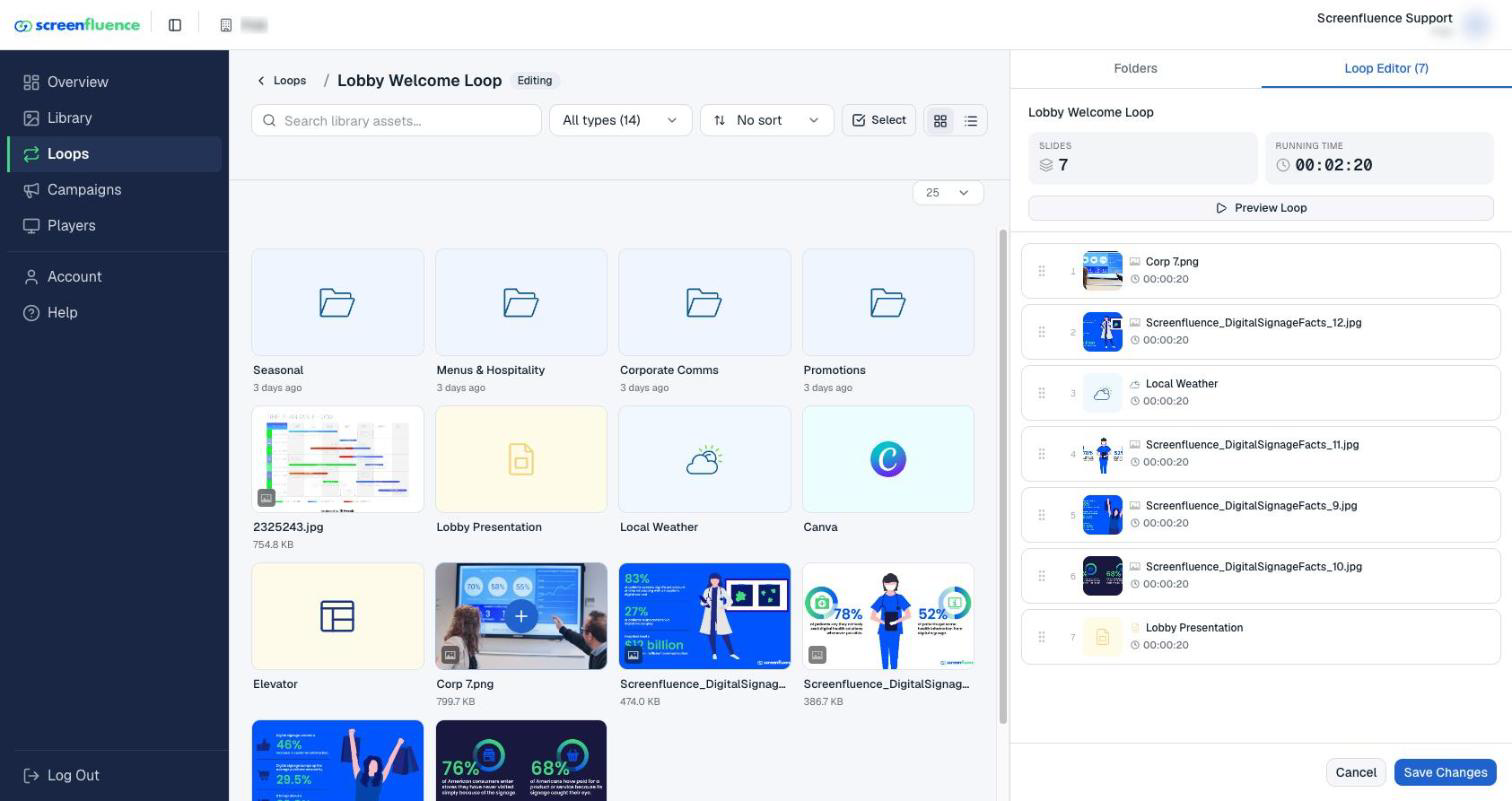This screenshot has width=1512, height=801.
Task: Open the Corporate Comms folder
Action: [704, 302]
